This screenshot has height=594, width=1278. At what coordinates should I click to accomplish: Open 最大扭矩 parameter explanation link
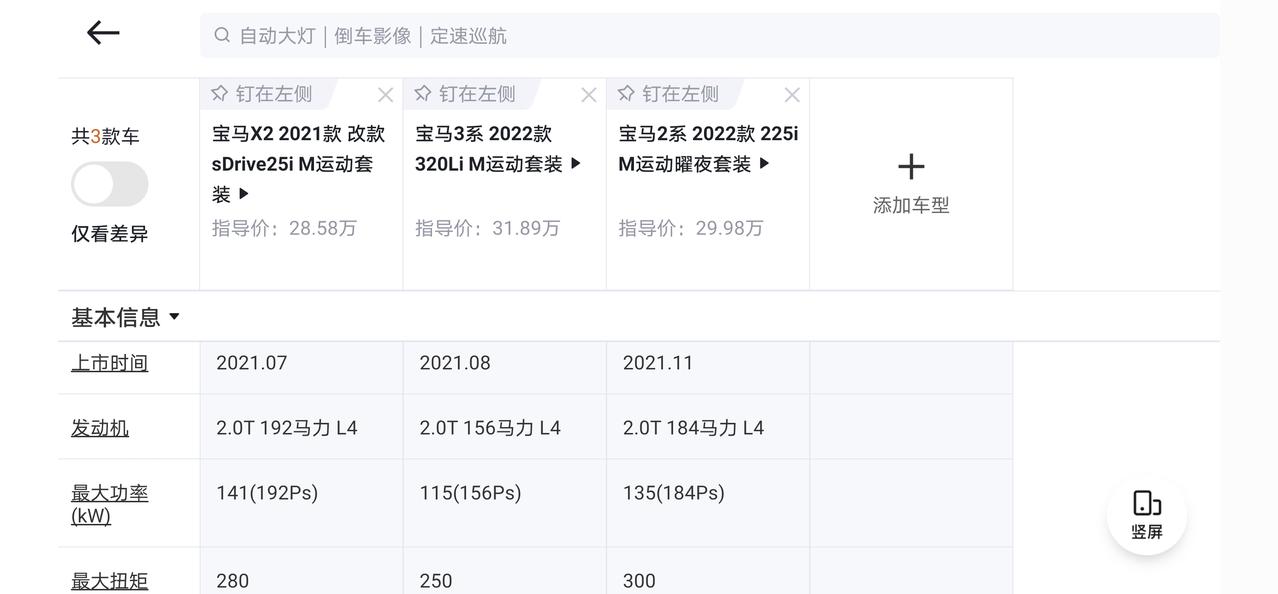(x=109, y=581)
